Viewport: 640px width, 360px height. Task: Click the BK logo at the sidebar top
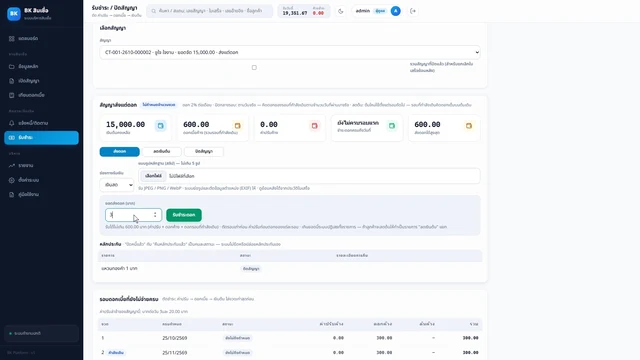point(13,13)
